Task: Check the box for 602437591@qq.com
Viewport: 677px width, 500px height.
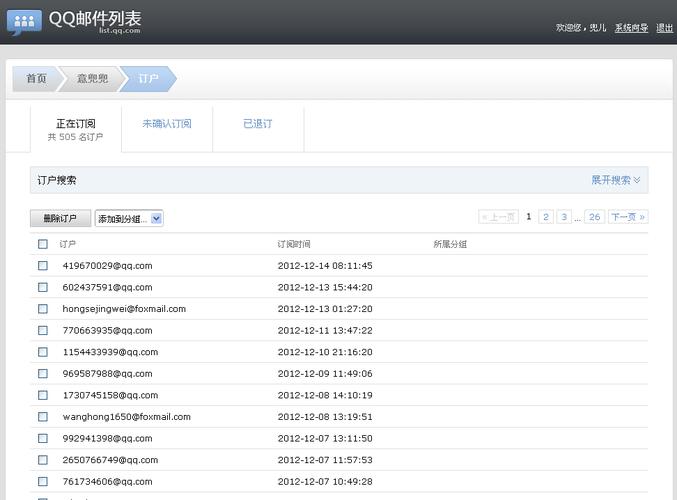Action: (43, 287)
